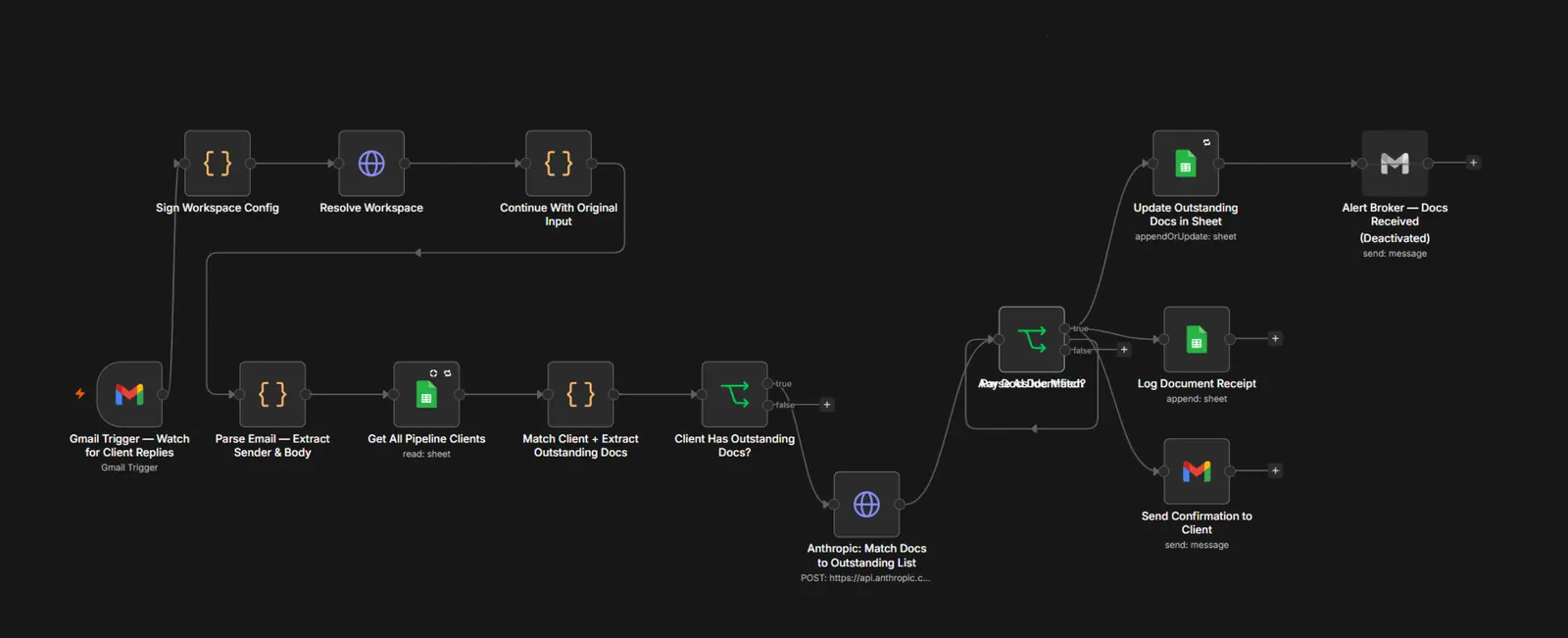Add node after Log Document Receipt
This screenshot has width=1568, height=638.
point(1275,338)
